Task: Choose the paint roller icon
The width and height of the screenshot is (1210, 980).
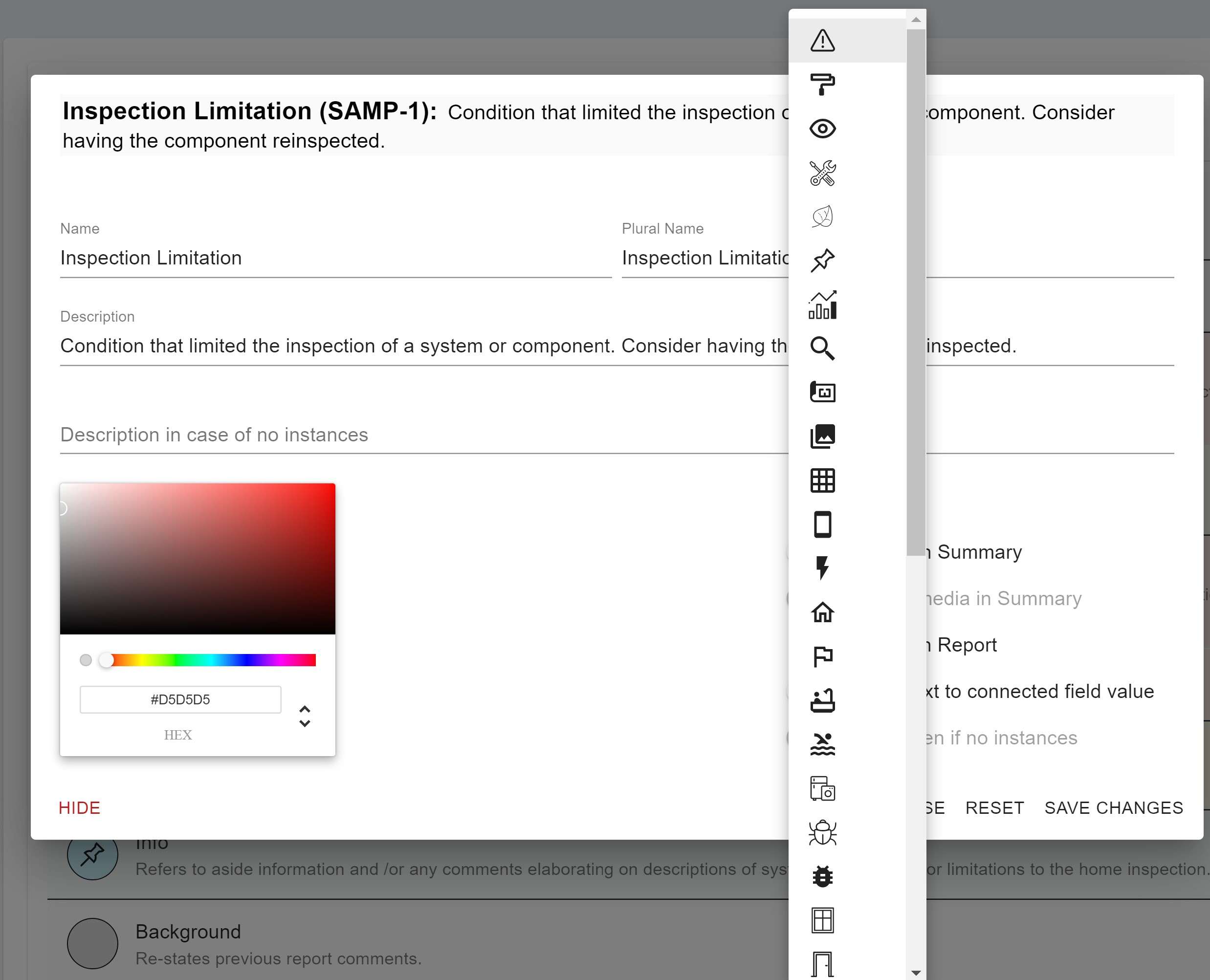Action: coord(822,85)
